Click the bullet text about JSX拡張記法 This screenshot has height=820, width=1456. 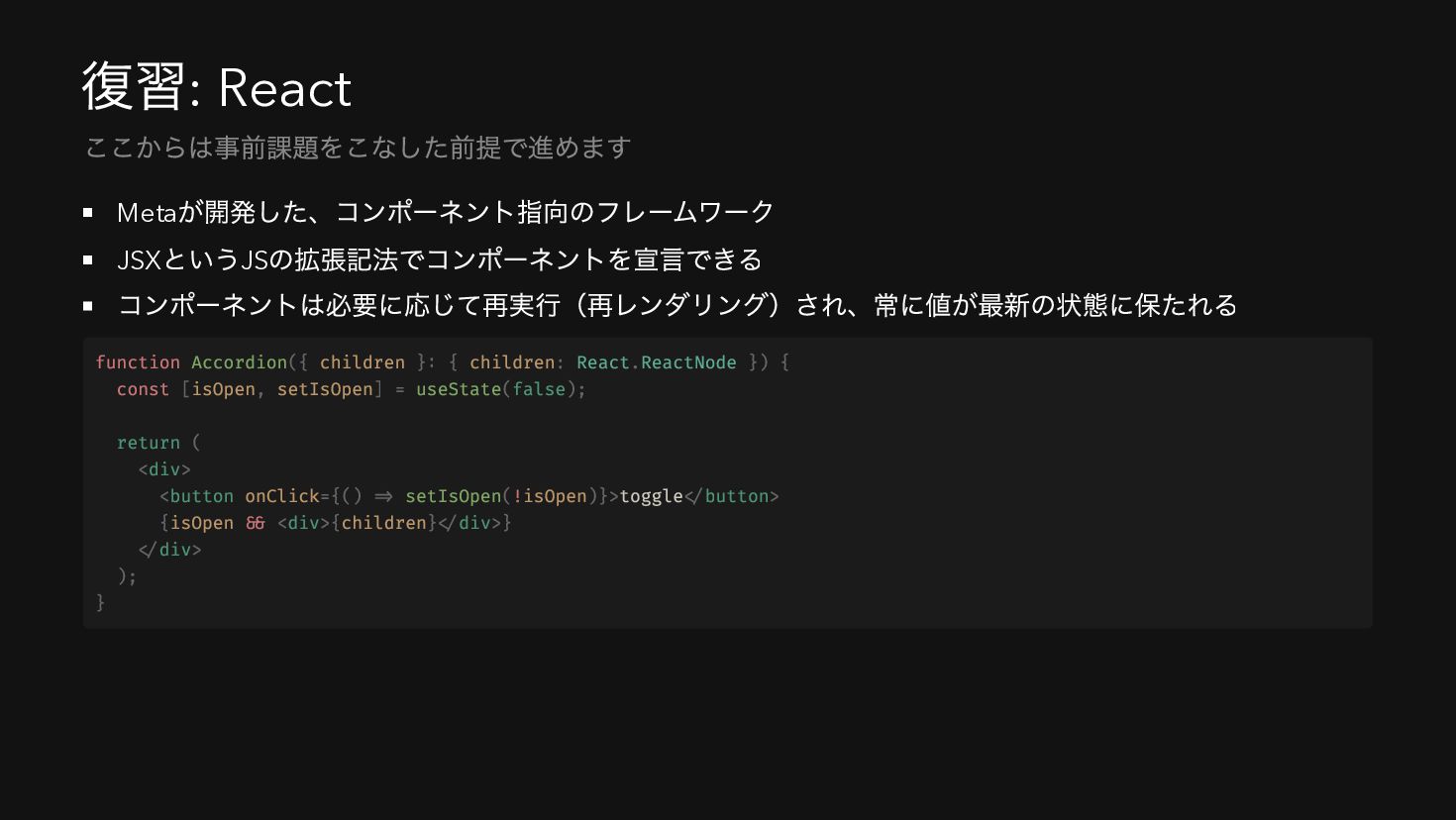pos(439,259)
